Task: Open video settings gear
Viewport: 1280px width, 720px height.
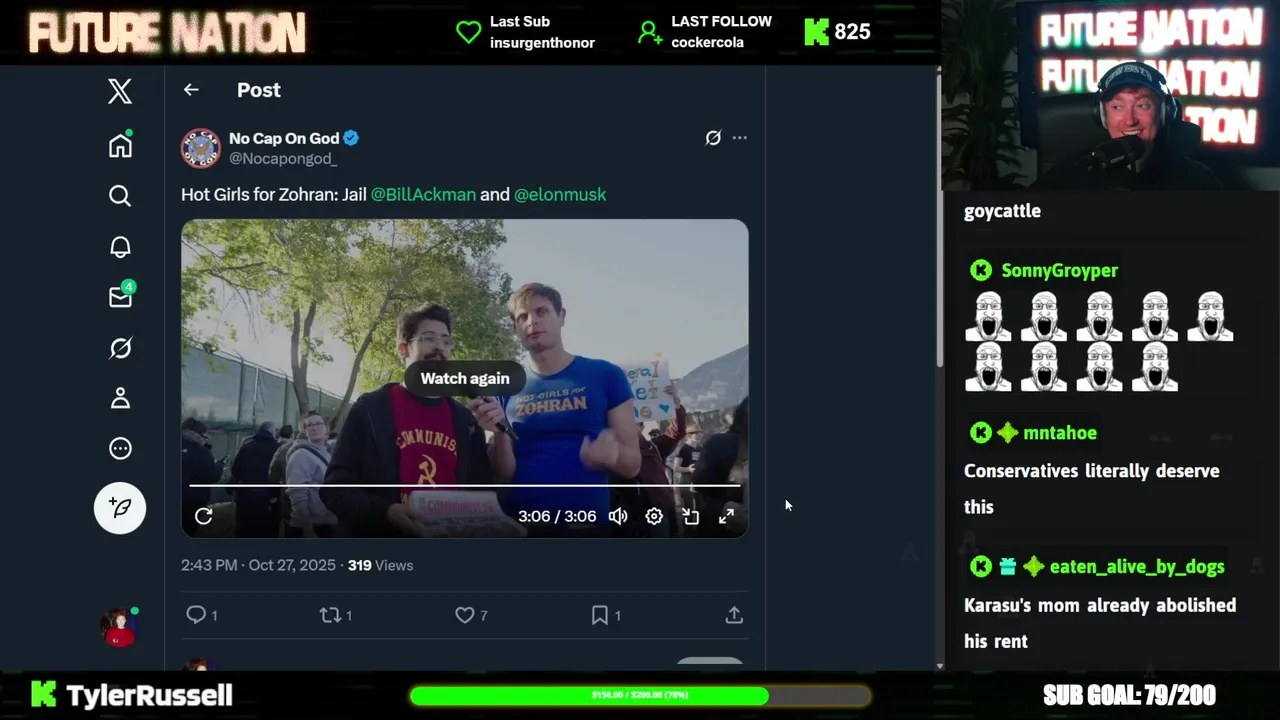Action: point(654,516)
